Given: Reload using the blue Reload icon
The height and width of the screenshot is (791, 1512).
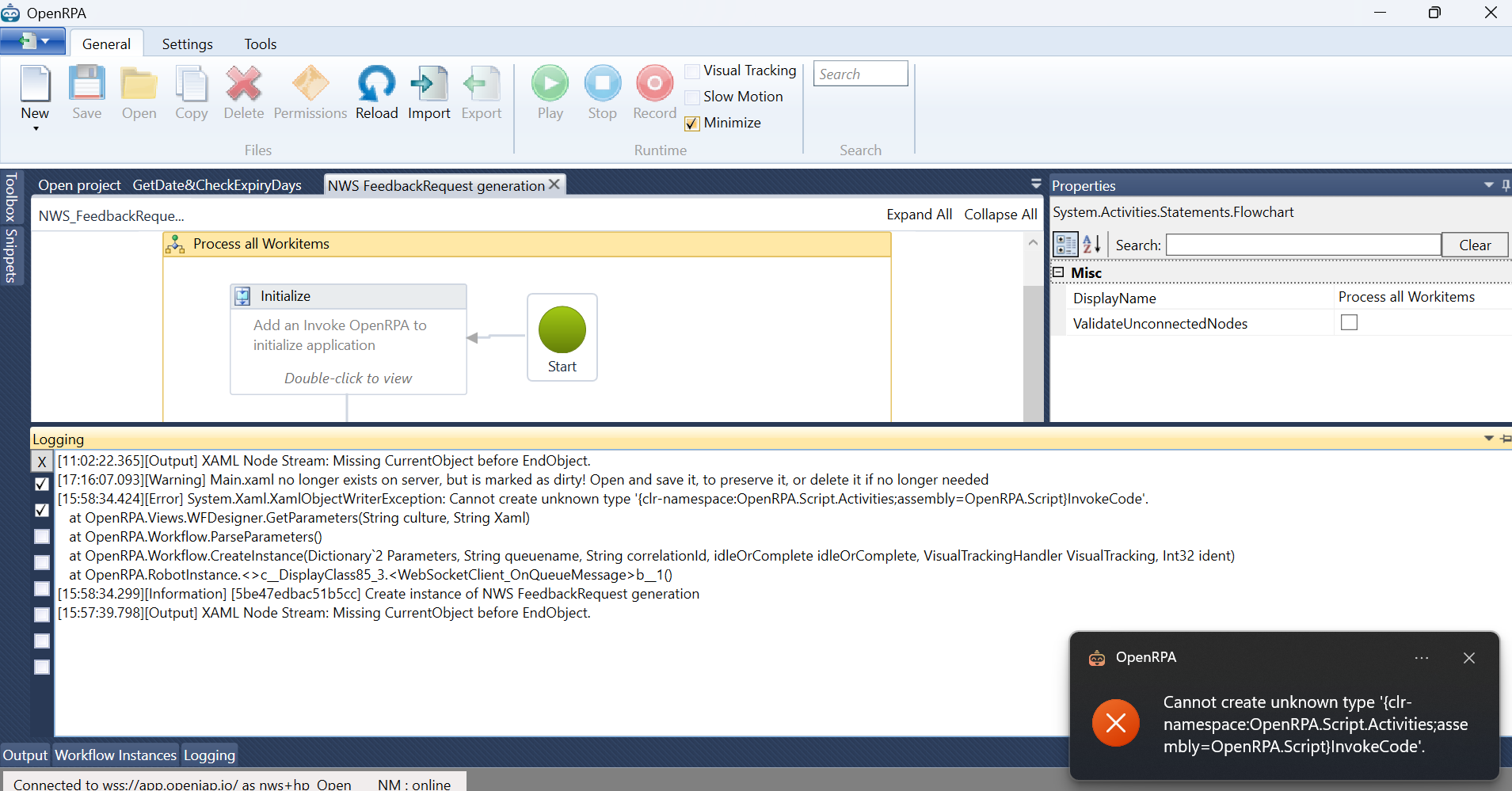Looking at the screenshot, I should [376, 84].
